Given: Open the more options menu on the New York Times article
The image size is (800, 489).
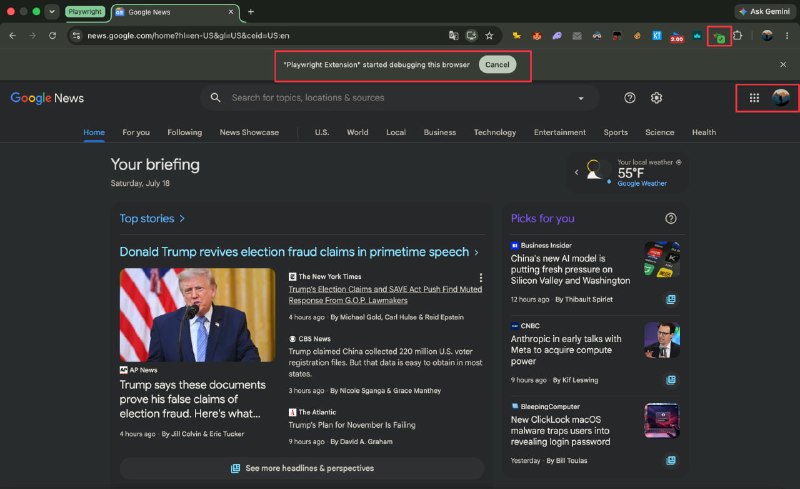Looking at the screenshot, I should (481, 278).
